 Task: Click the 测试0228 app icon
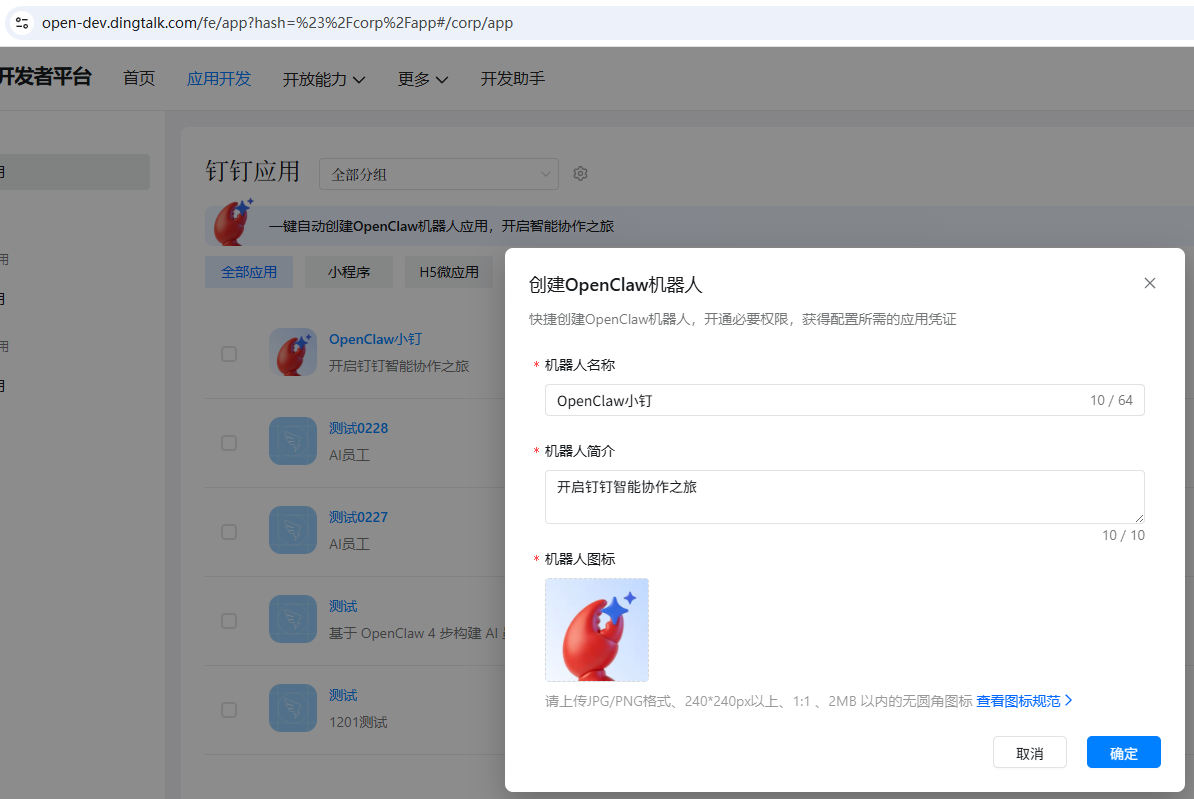pyautogui.click(x=292, y=441)
